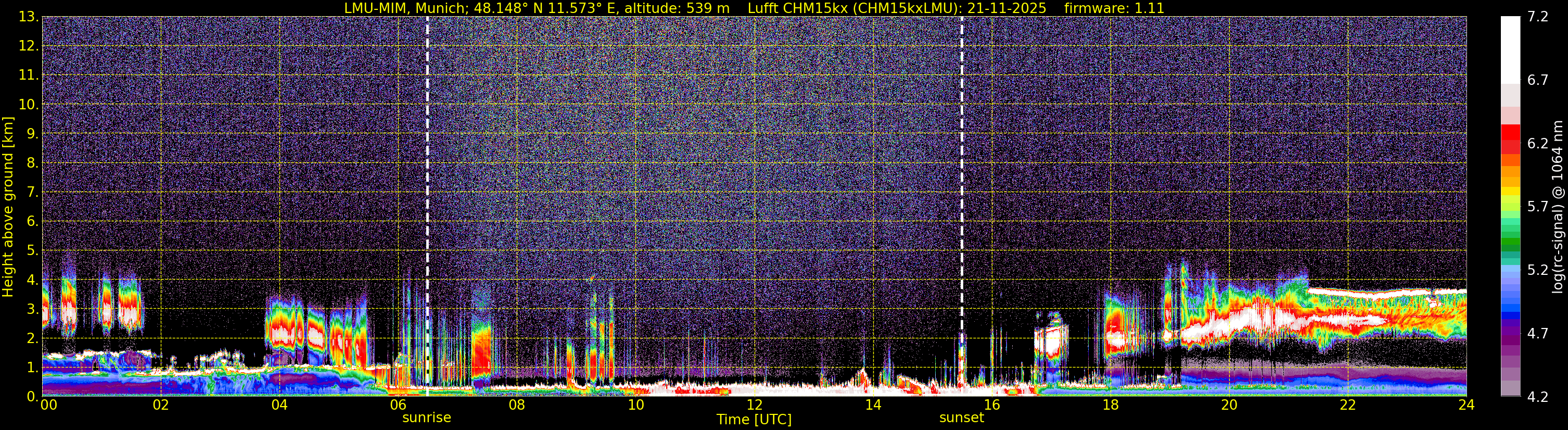This screenshot has width=1568, height=430.
Task: Click the date "21-11-2025" in the title
Action: pyautogui.click(x=1007, y=8)
